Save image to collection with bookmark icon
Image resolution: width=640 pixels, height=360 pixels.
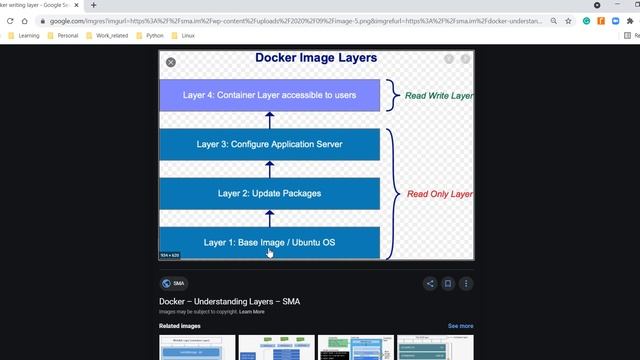pyautogui.click(x=448, y=284)
